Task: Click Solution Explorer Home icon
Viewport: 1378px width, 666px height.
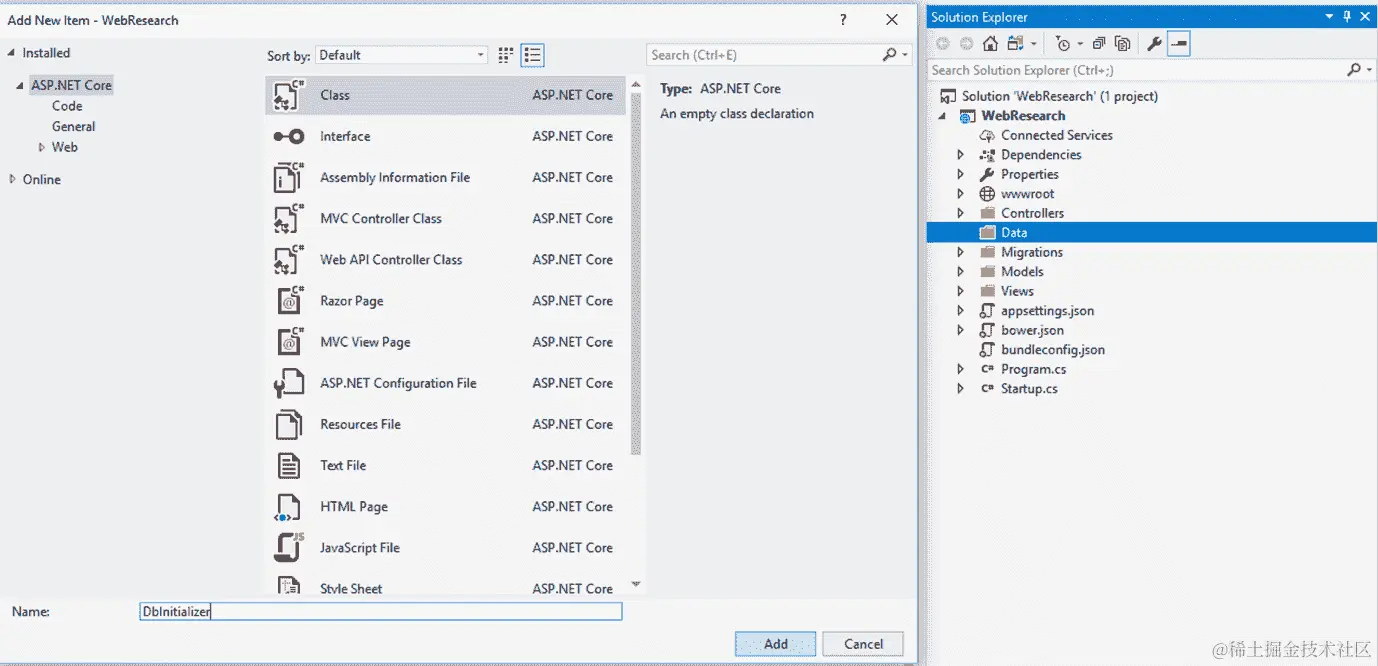Action: [x=990, y=43]
